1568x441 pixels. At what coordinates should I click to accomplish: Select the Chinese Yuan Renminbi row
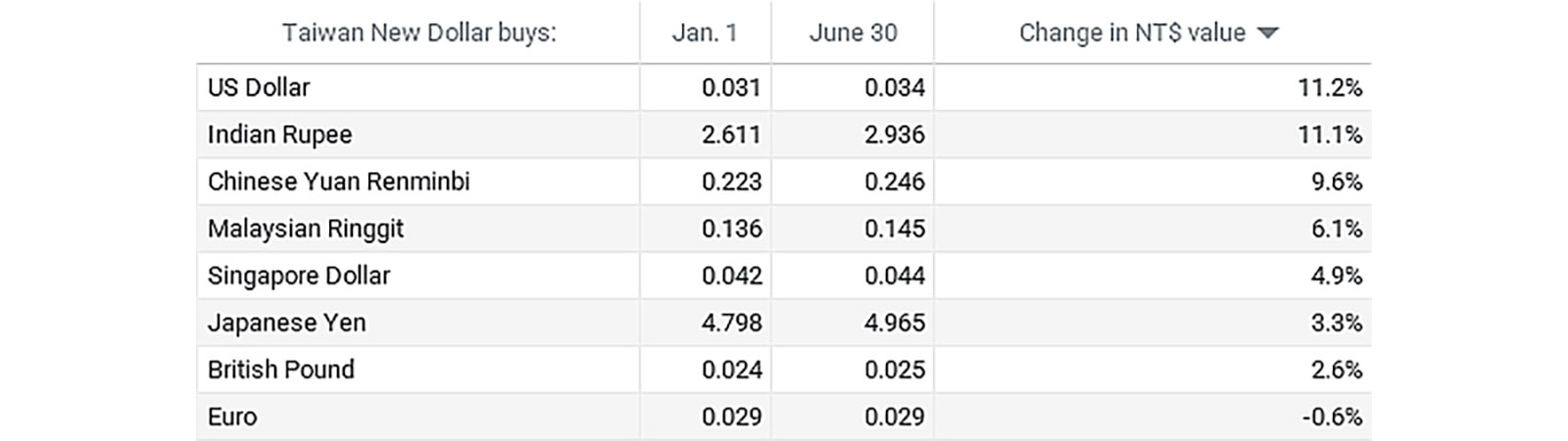point(784,181)
